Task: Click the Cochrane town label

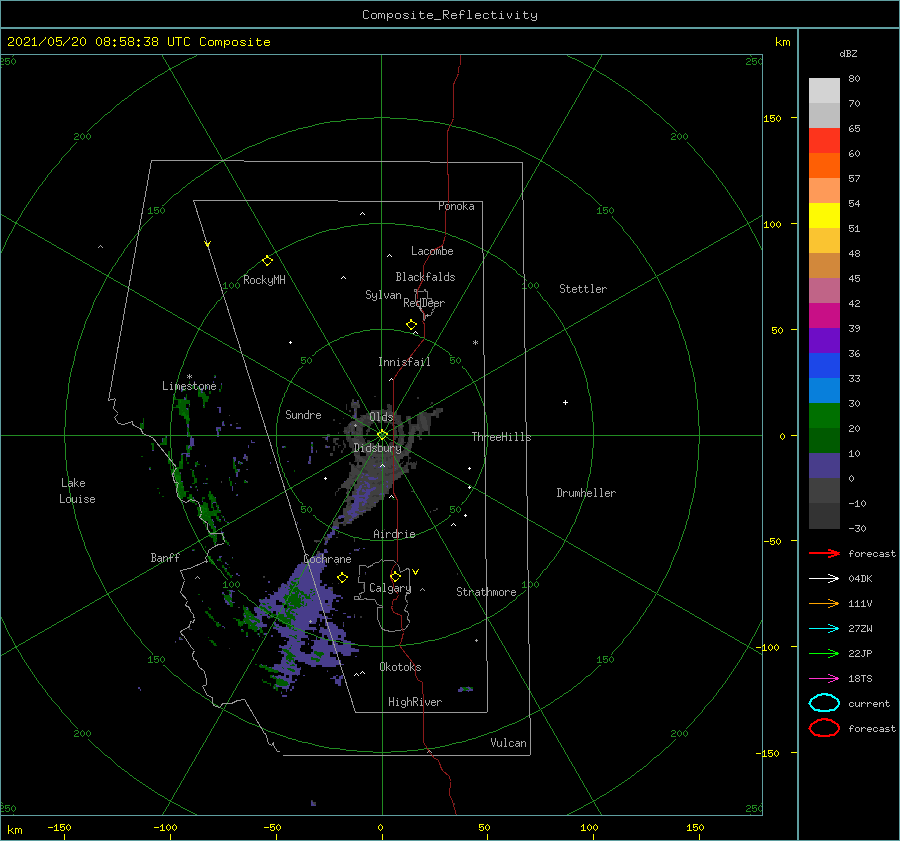Action: coord(327,559)
